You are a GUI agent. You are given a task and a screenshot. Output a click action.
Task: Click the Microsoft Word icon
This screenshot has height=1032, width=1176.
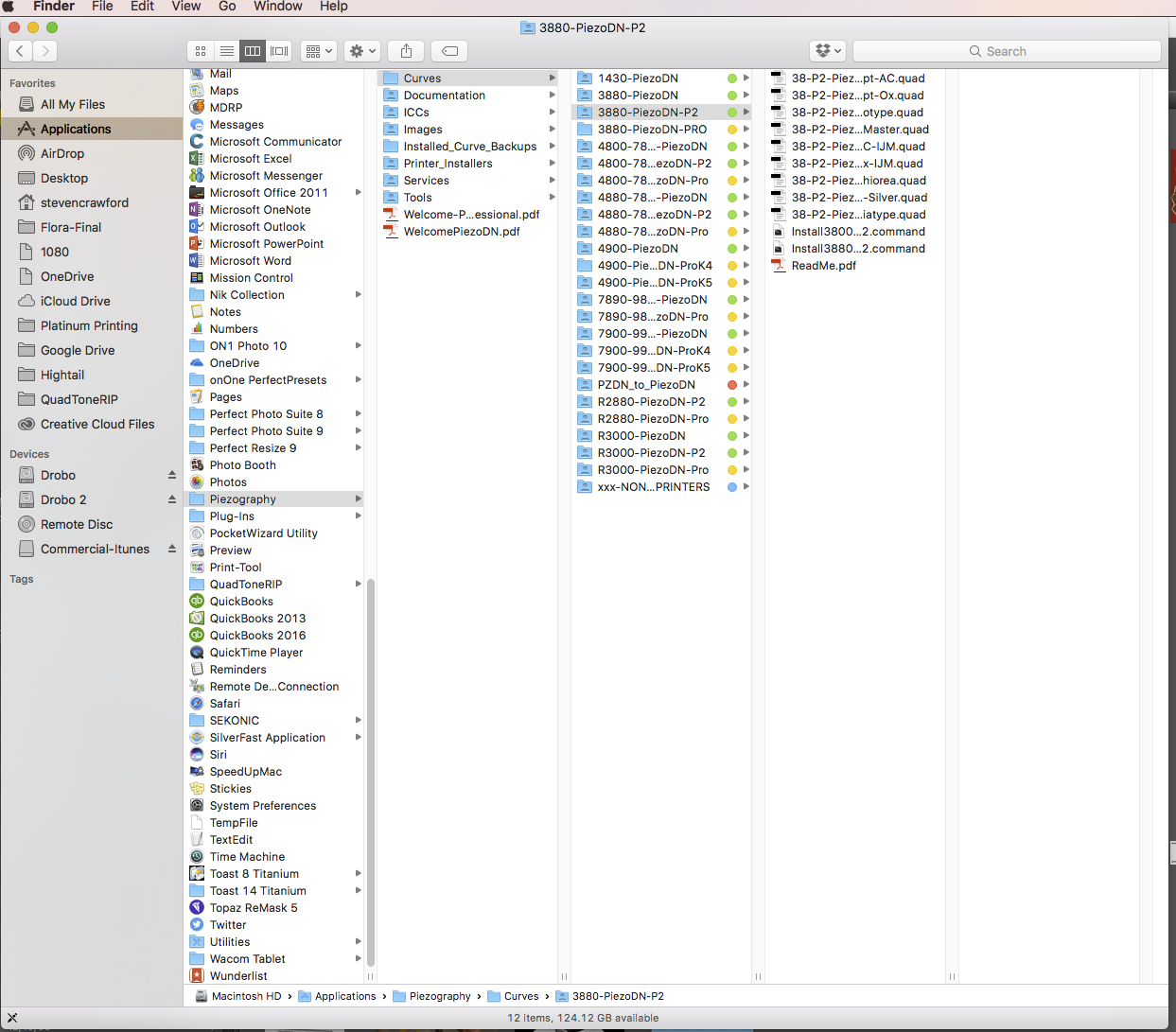click(x=197, y=261)
